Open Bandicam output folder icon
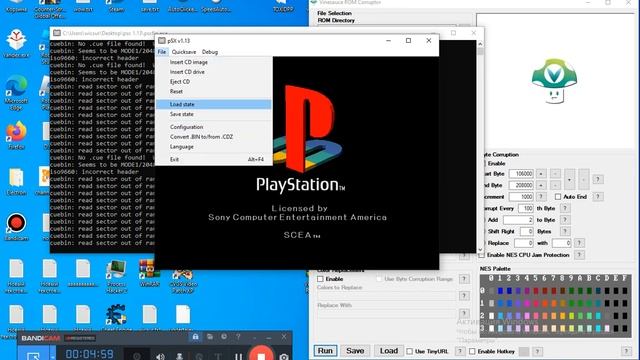 click(x=210, y=337)
